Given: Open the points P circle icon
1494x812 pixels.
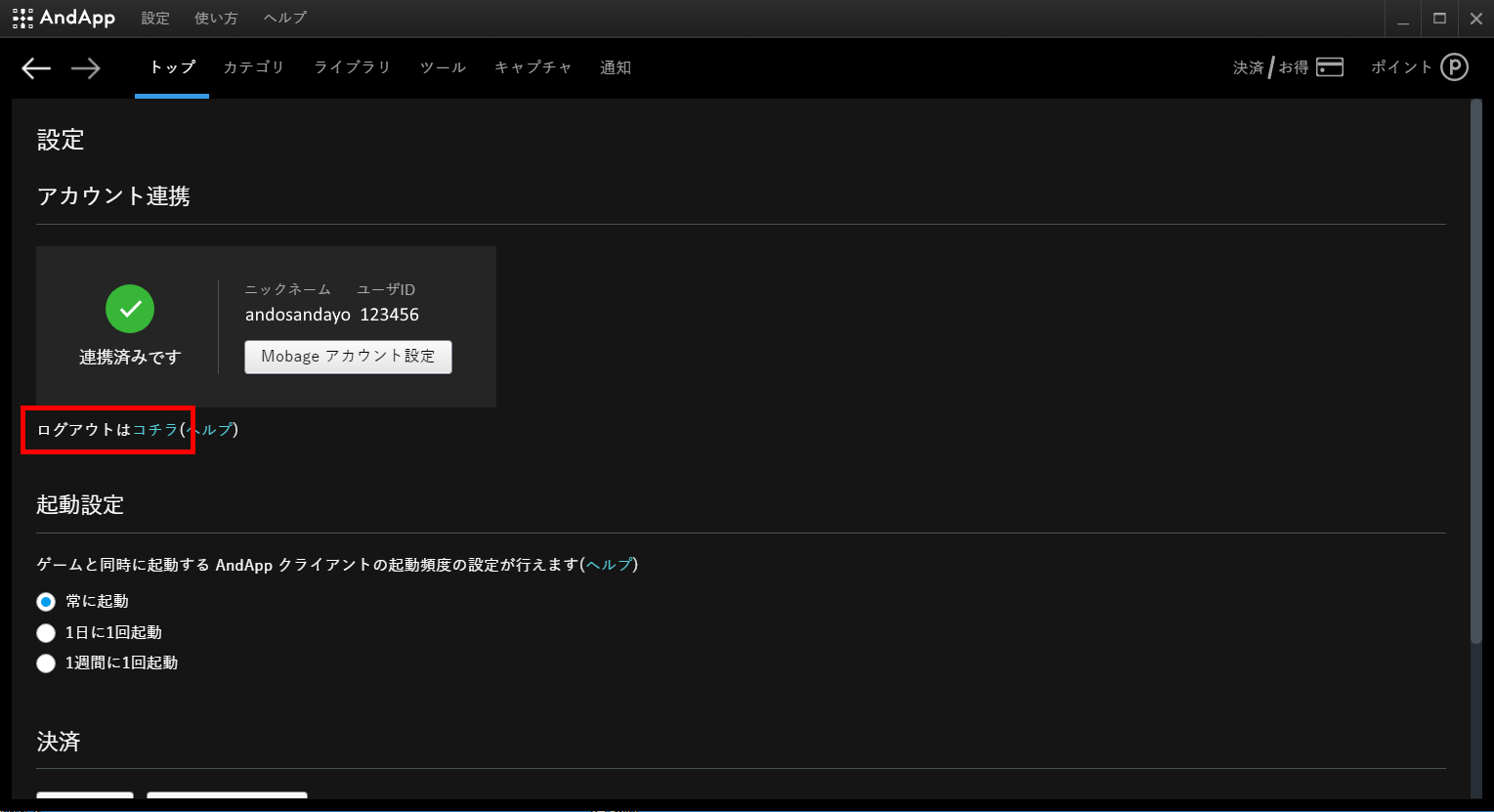Looking at the screenshot, I should click(x=1454, y=67).
